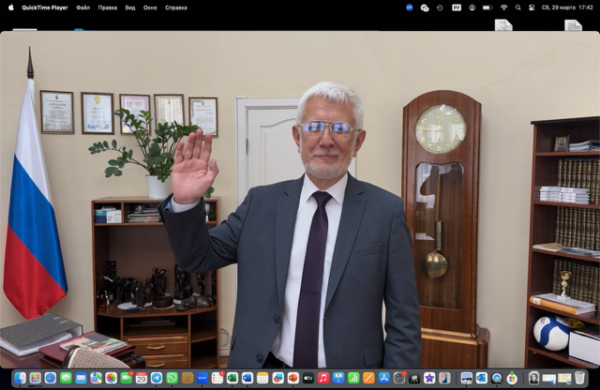600x390 pixels.
Task: Open the blue Zoom app in Dock
Action: pos(202,378)
